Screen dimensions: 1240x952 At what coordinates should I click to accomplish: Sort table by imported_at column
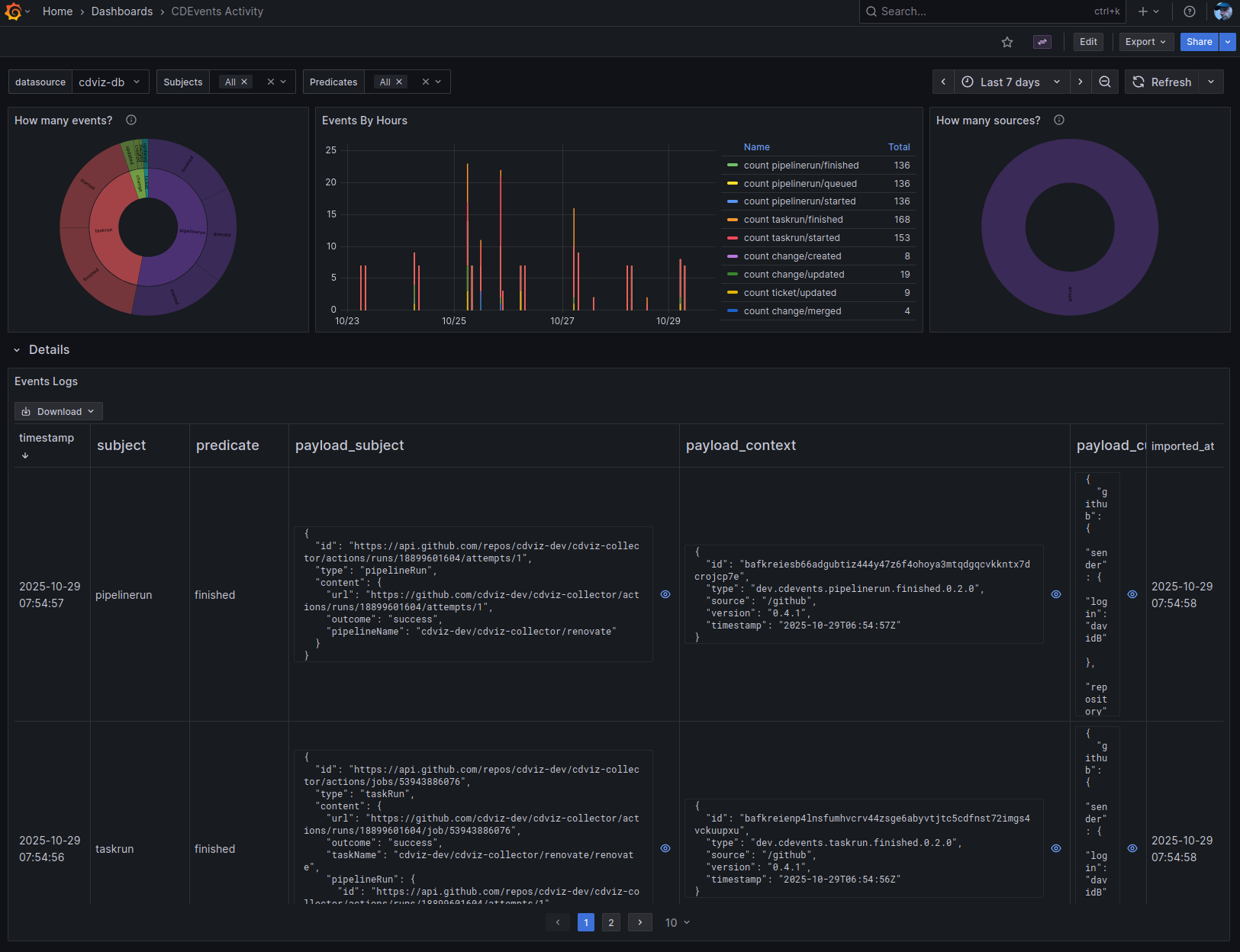(1183, 446)
